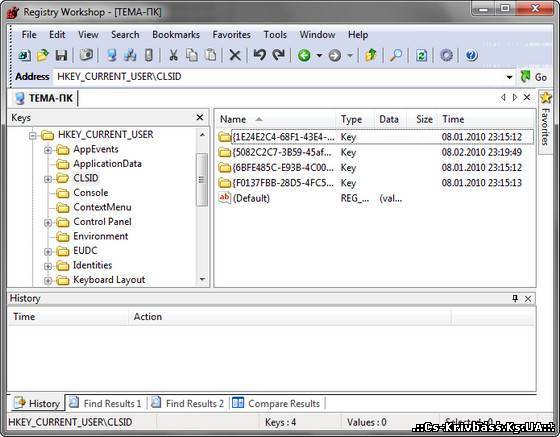This screenshot has width=560, height=437.
Task: Switch to the Find Results 1 tab
Action: click(105, 403)
